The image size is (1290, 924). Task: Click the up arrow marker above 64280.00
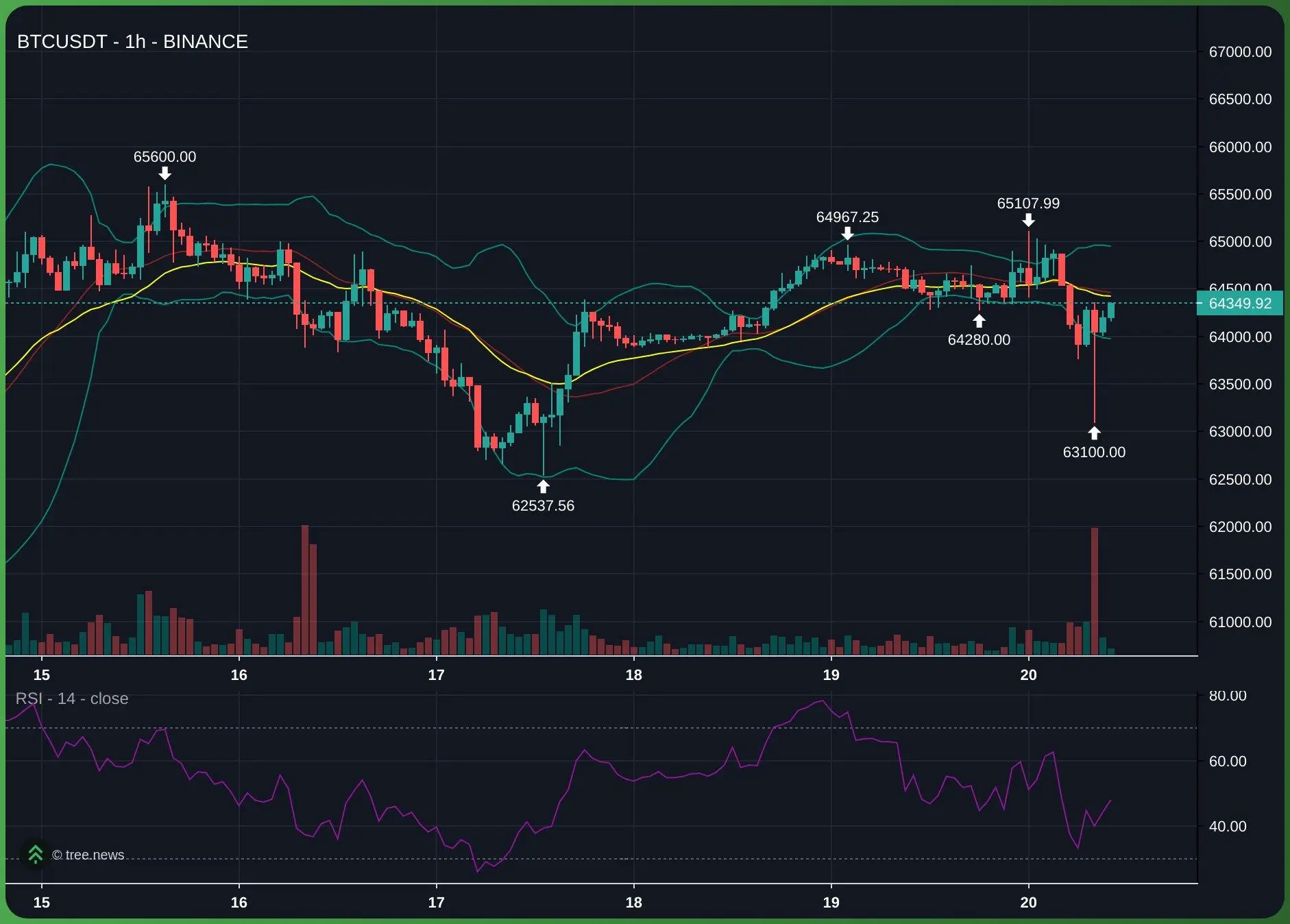tap(979, 321)
